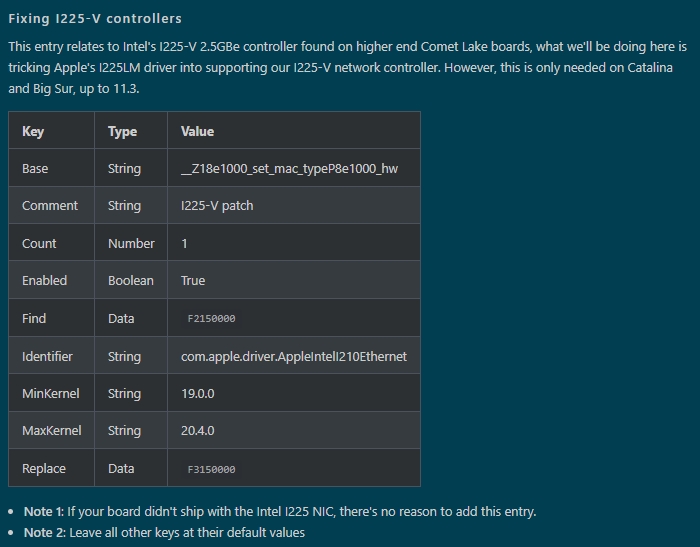Click the Value column header
The image size is (700, 547).
pyautogui.click(x=197, y=131)
